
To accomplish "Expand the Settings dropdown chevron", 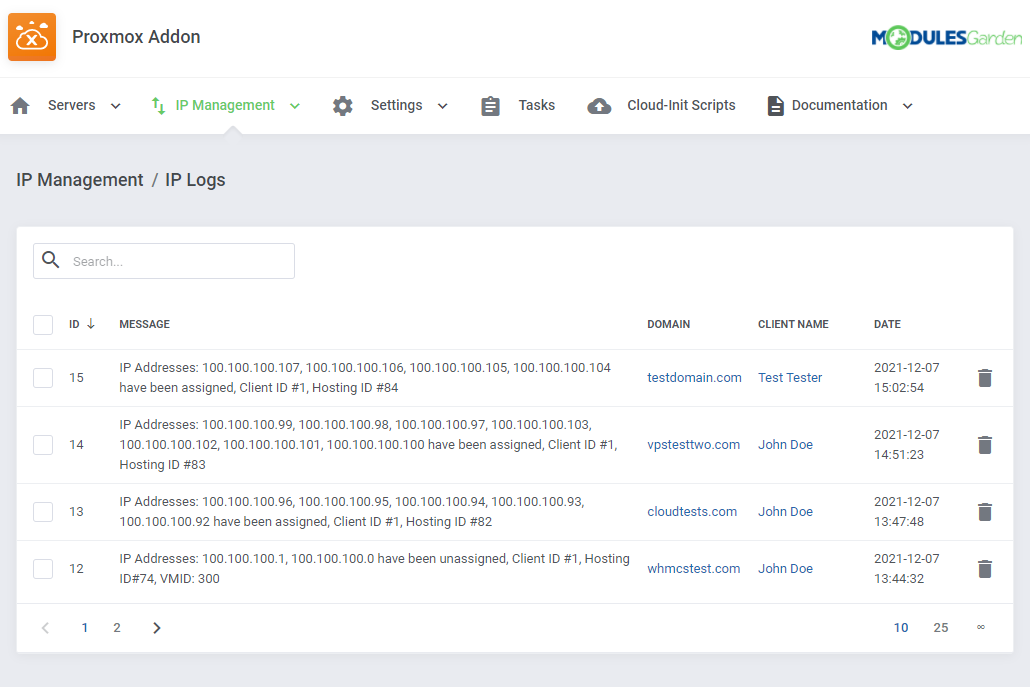I will (x=443, y=106).
